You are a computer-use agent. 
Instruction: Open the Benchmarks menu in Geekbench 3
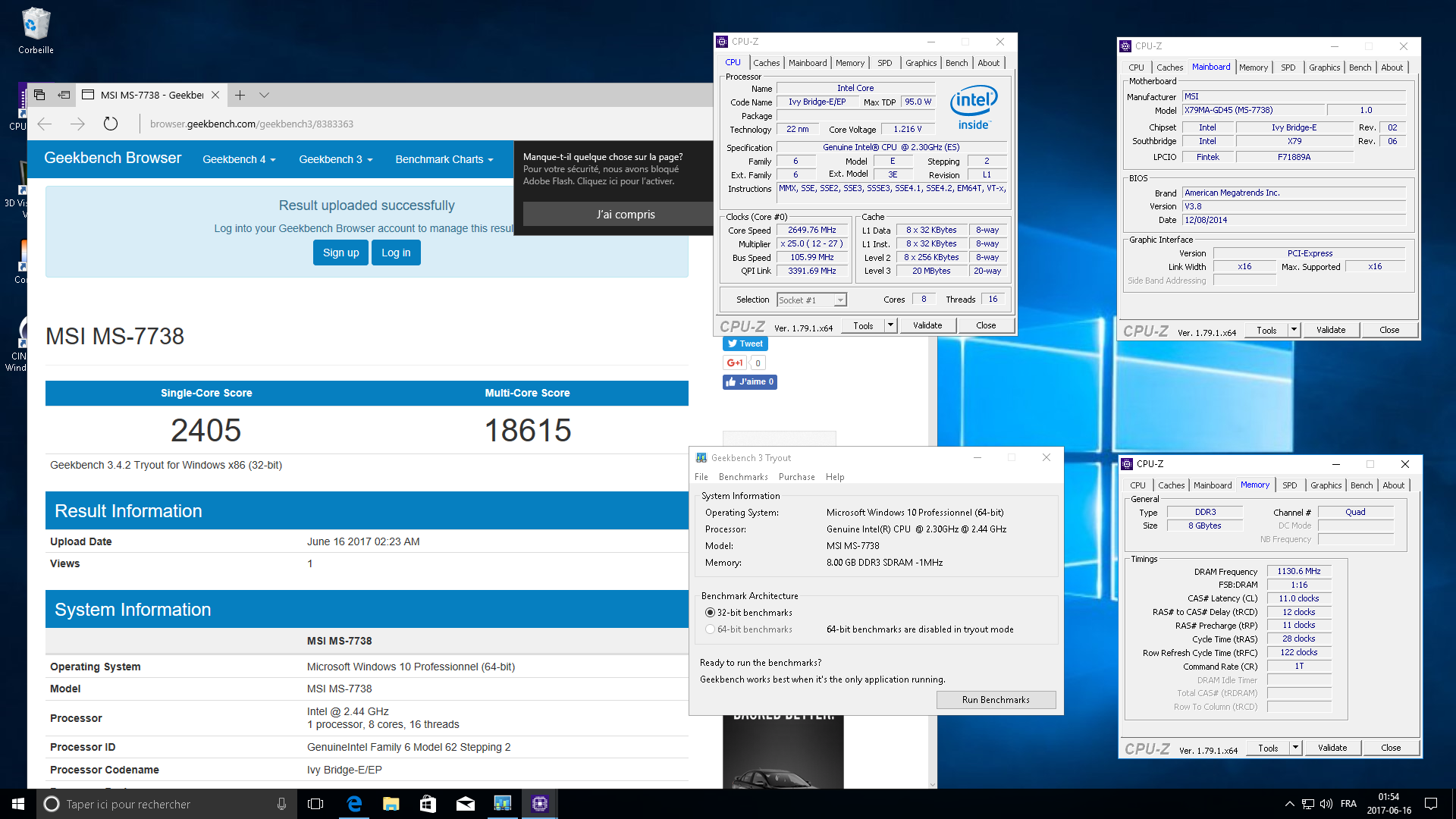(x=743, y=477)
